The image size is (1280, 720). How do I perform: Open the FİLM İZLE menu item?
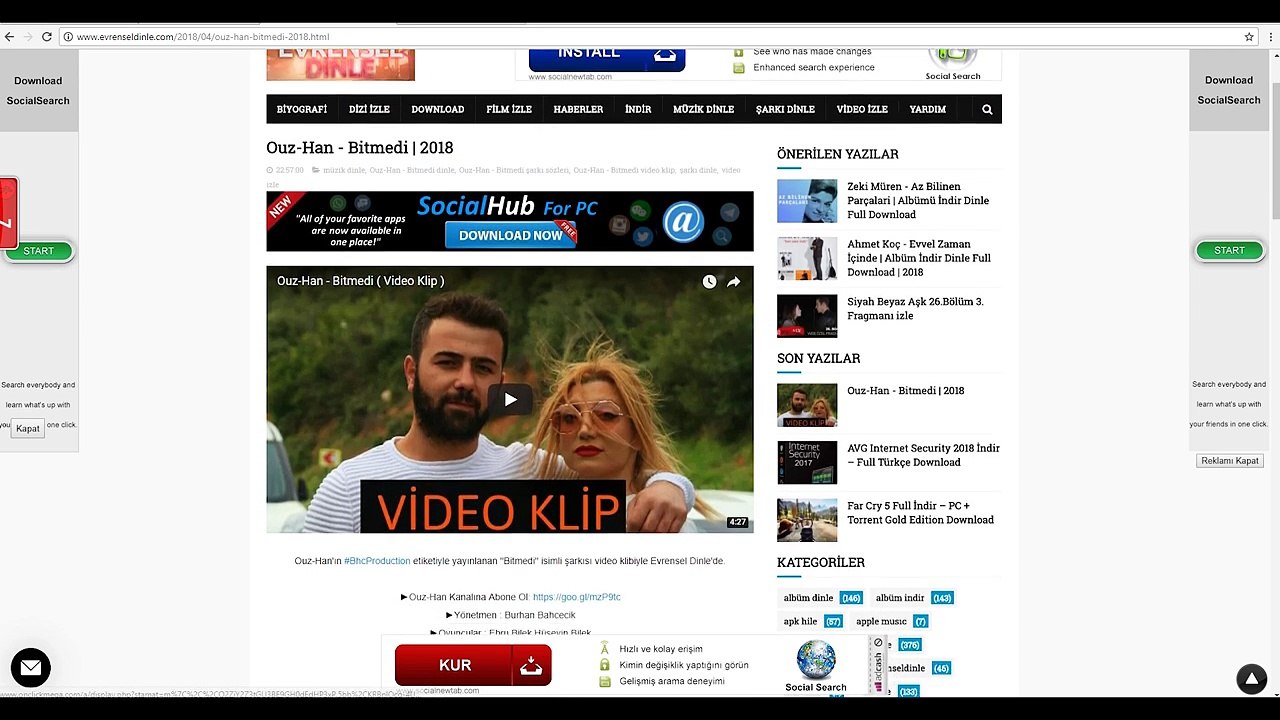[509, 109]
